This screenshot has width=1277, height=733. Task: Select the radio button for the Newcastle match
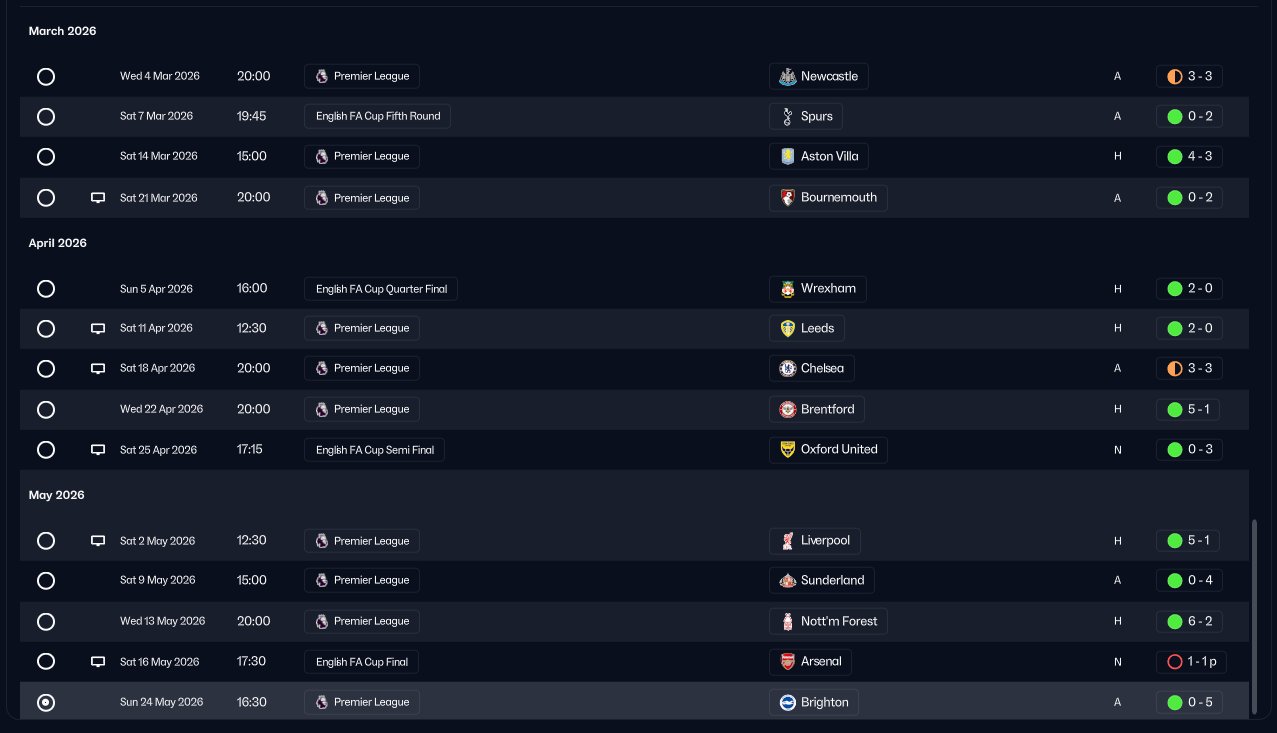[45, 77]
